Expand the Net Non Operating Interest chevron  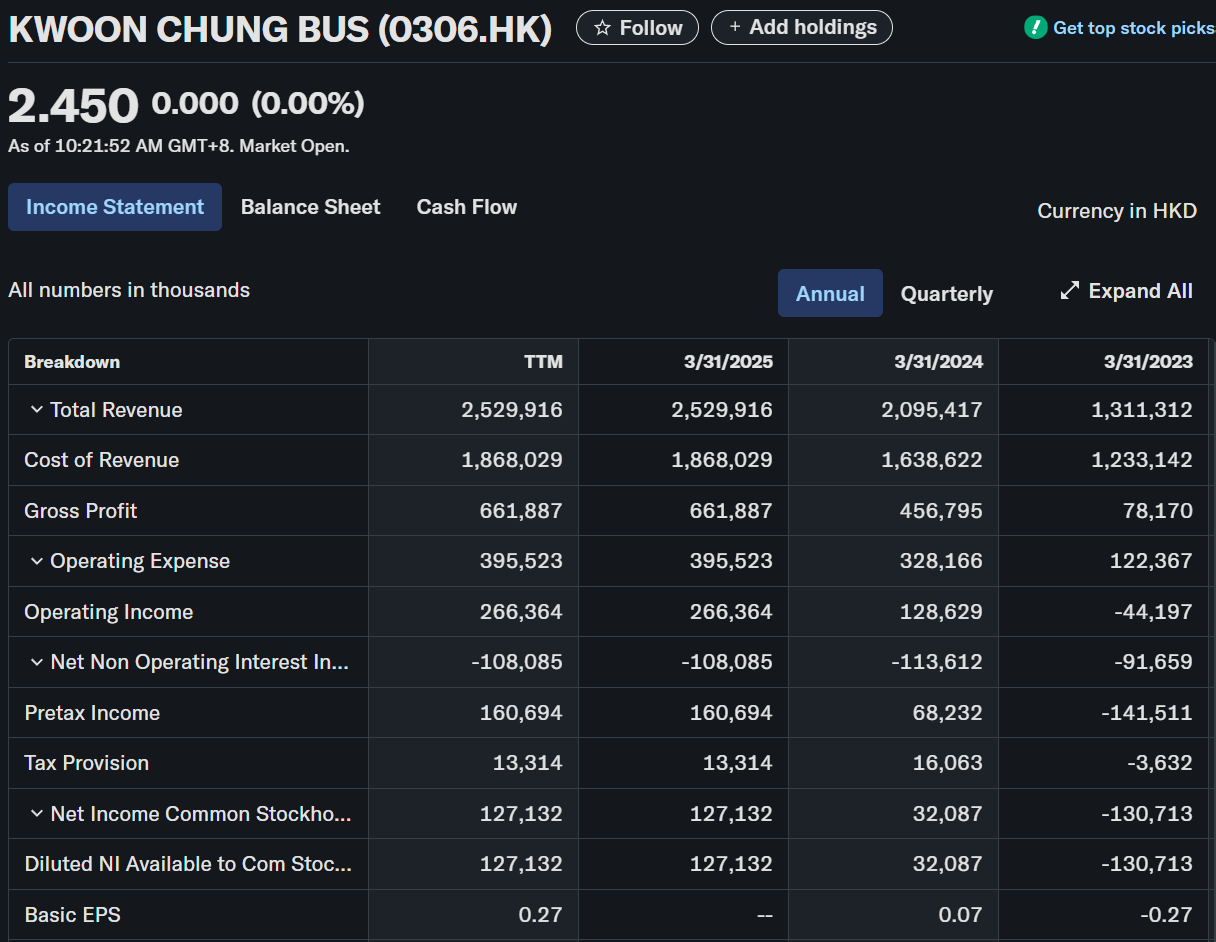point(37,662)
